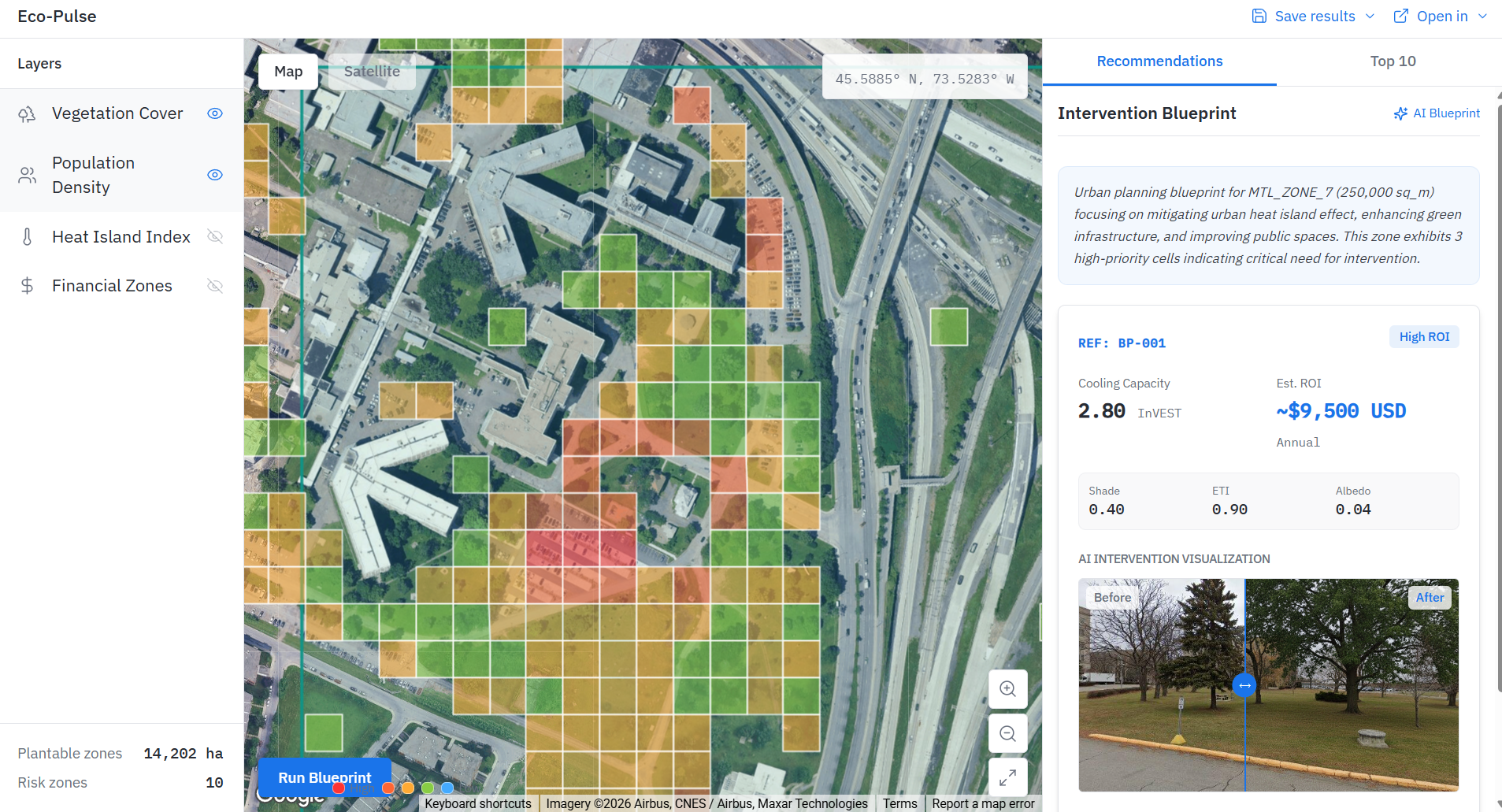This screenshot has height=812, width=1502.
Task: Open Keyboard shortcuts for the map
Action: [478, 803]
